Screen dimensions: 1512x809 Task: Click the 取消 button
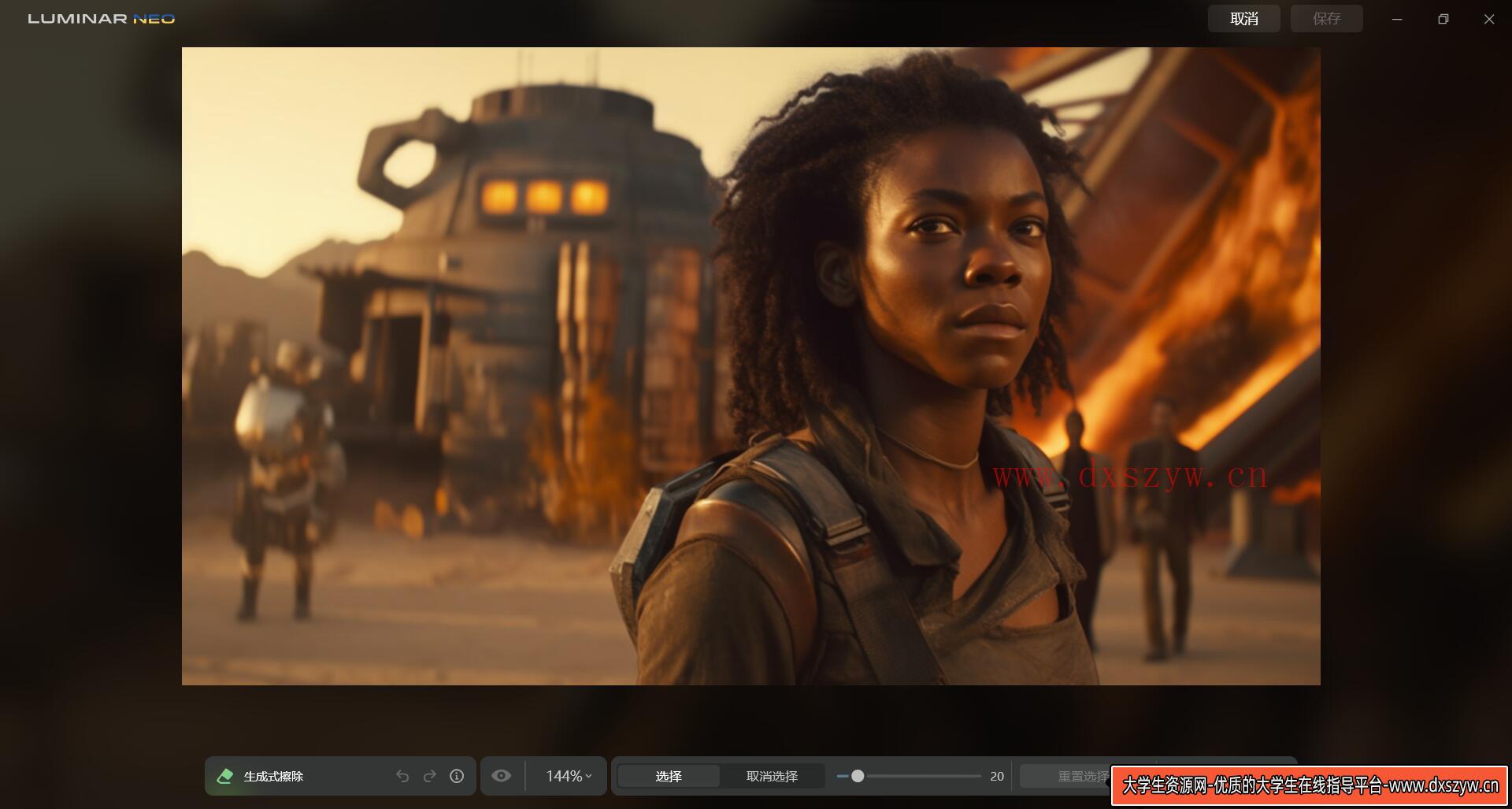coord(1244,19)
